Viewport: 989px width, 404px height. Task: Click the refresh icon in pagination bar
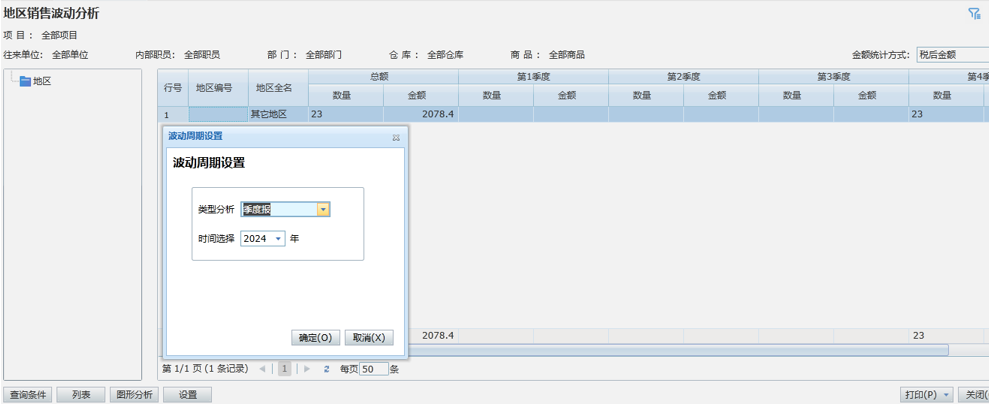pos(326,369)
